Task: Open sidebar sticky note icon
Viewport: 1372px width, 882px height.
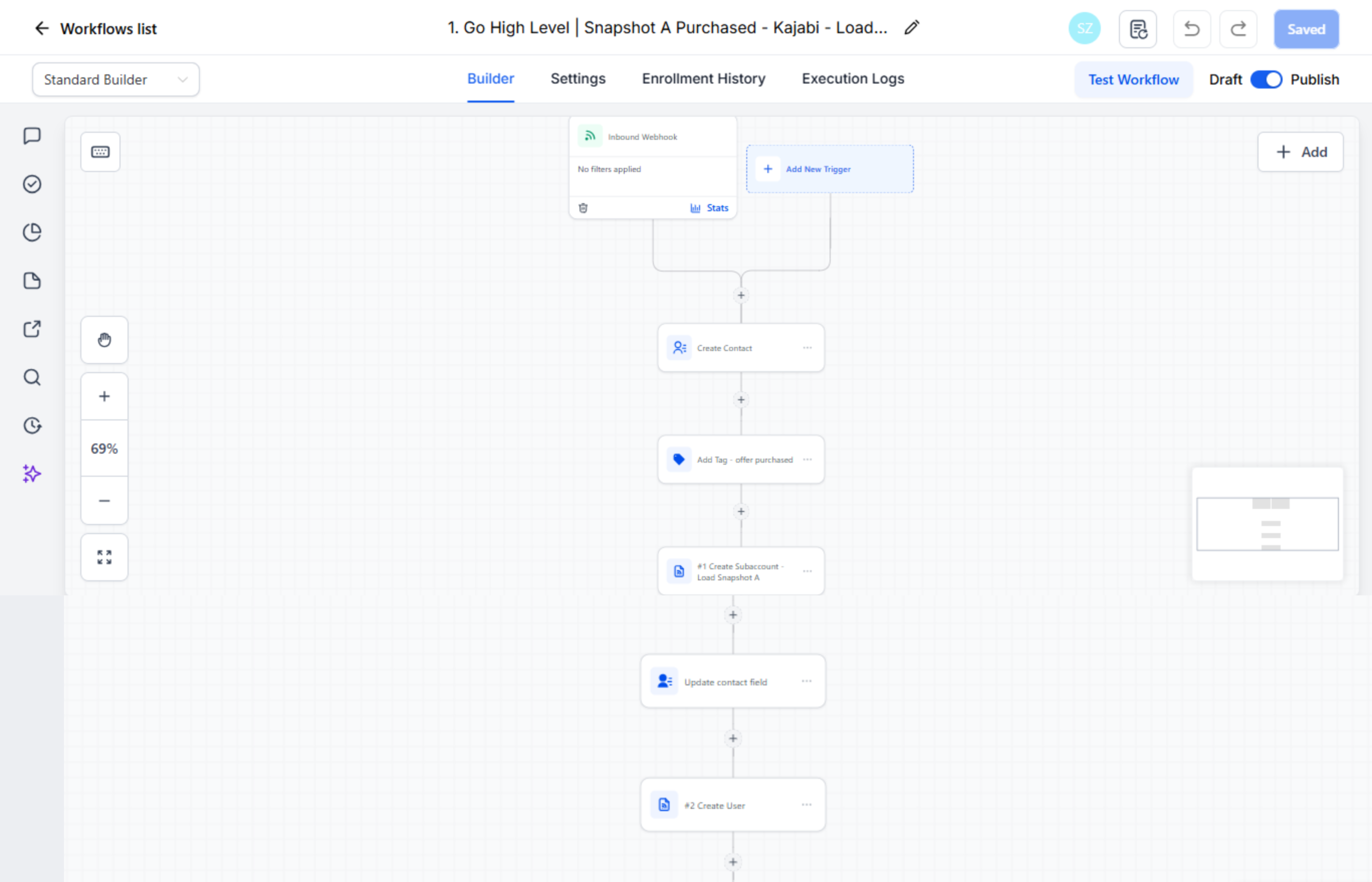Action: 32,281
